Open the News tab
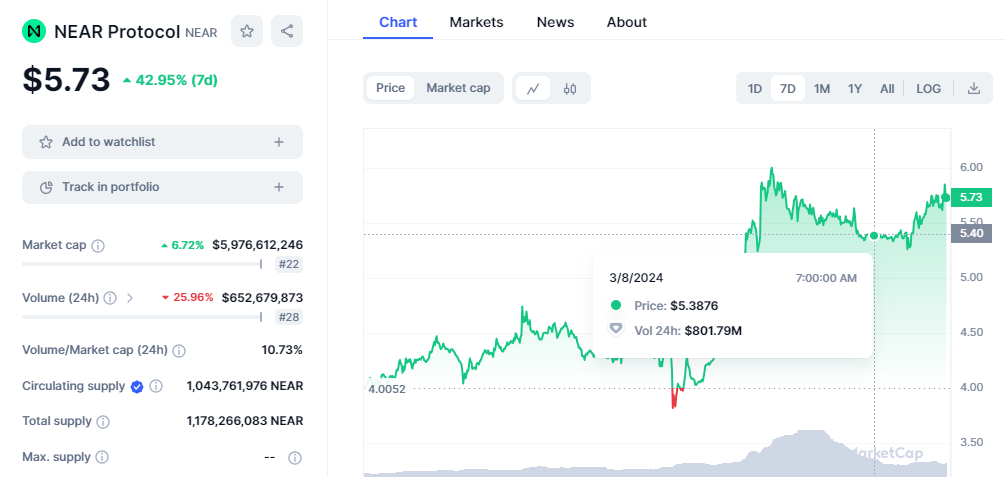This screenshot has width=1005, height=477. click(x=555, y=22)
